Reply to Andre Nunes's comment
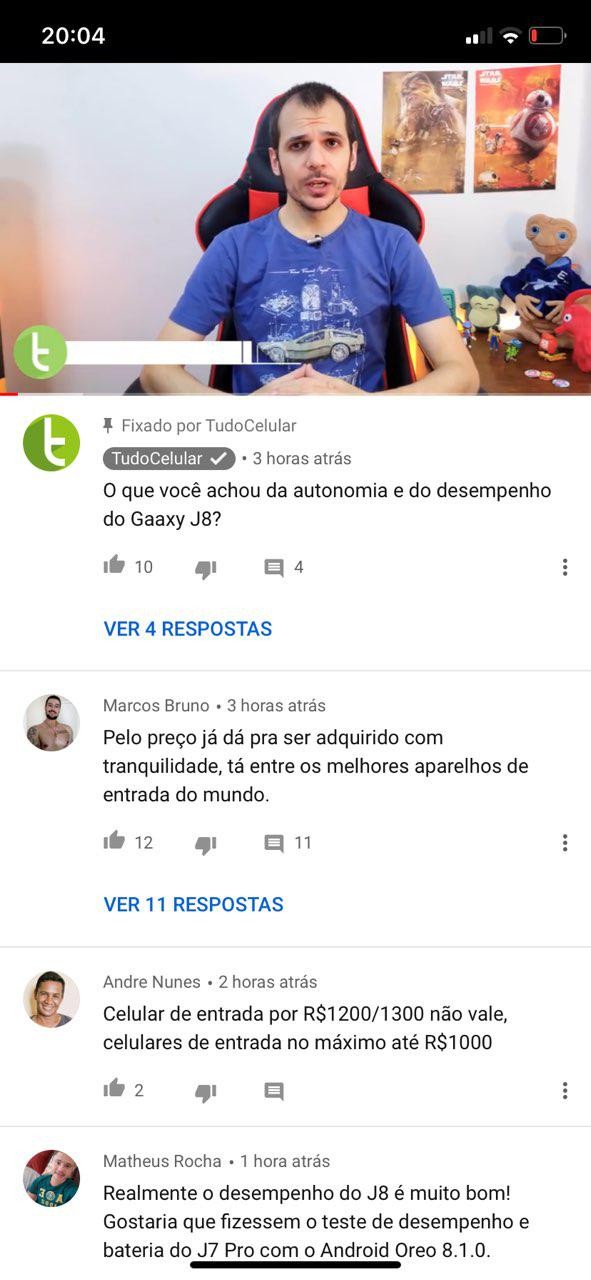The width and height of the screenshot is (591, 1280). (274, 1092)
